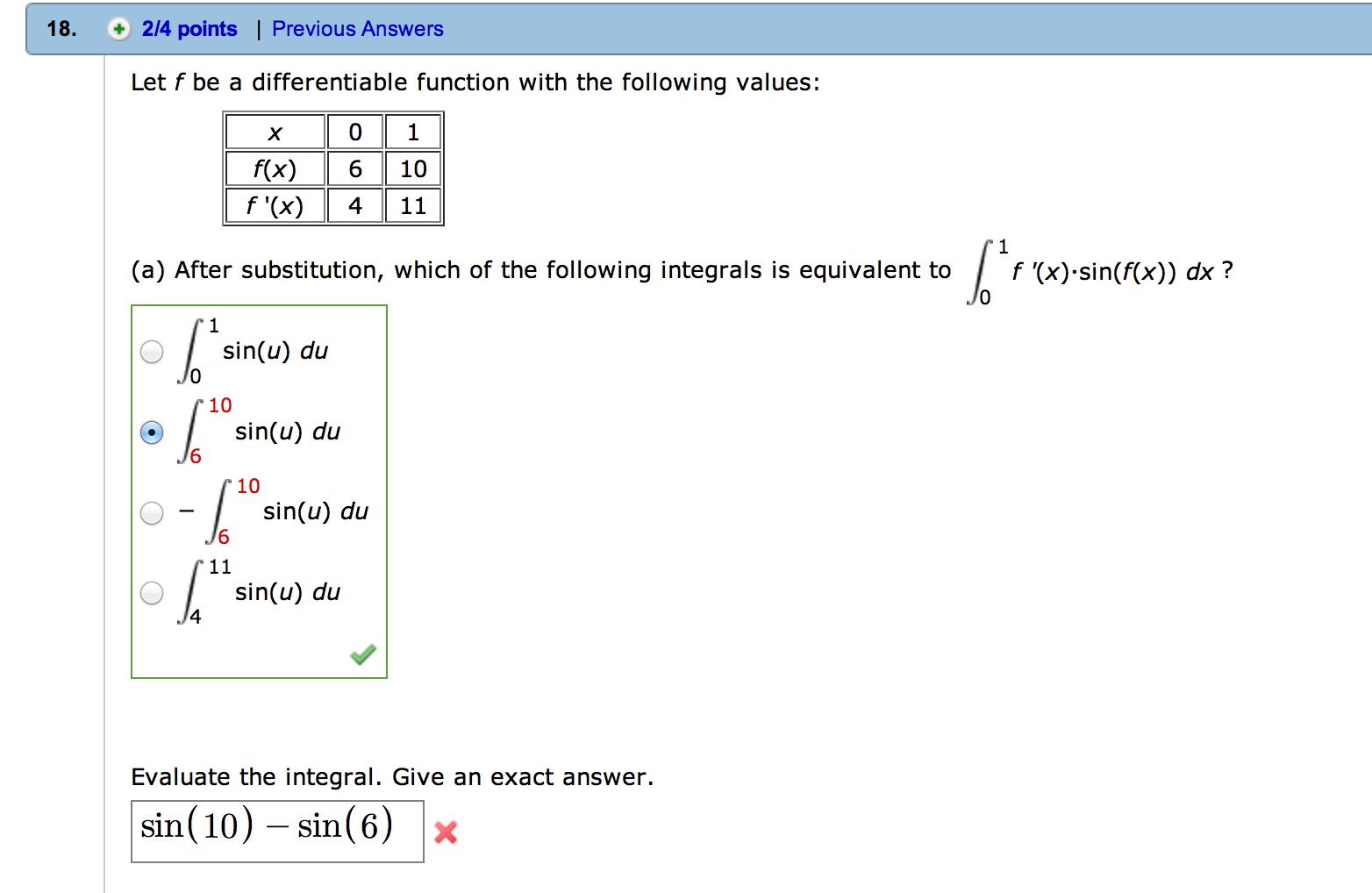The height and width of the screenshot is (893, 1372).
Task: Open the Previous Answers link
Action: (357, 29)
